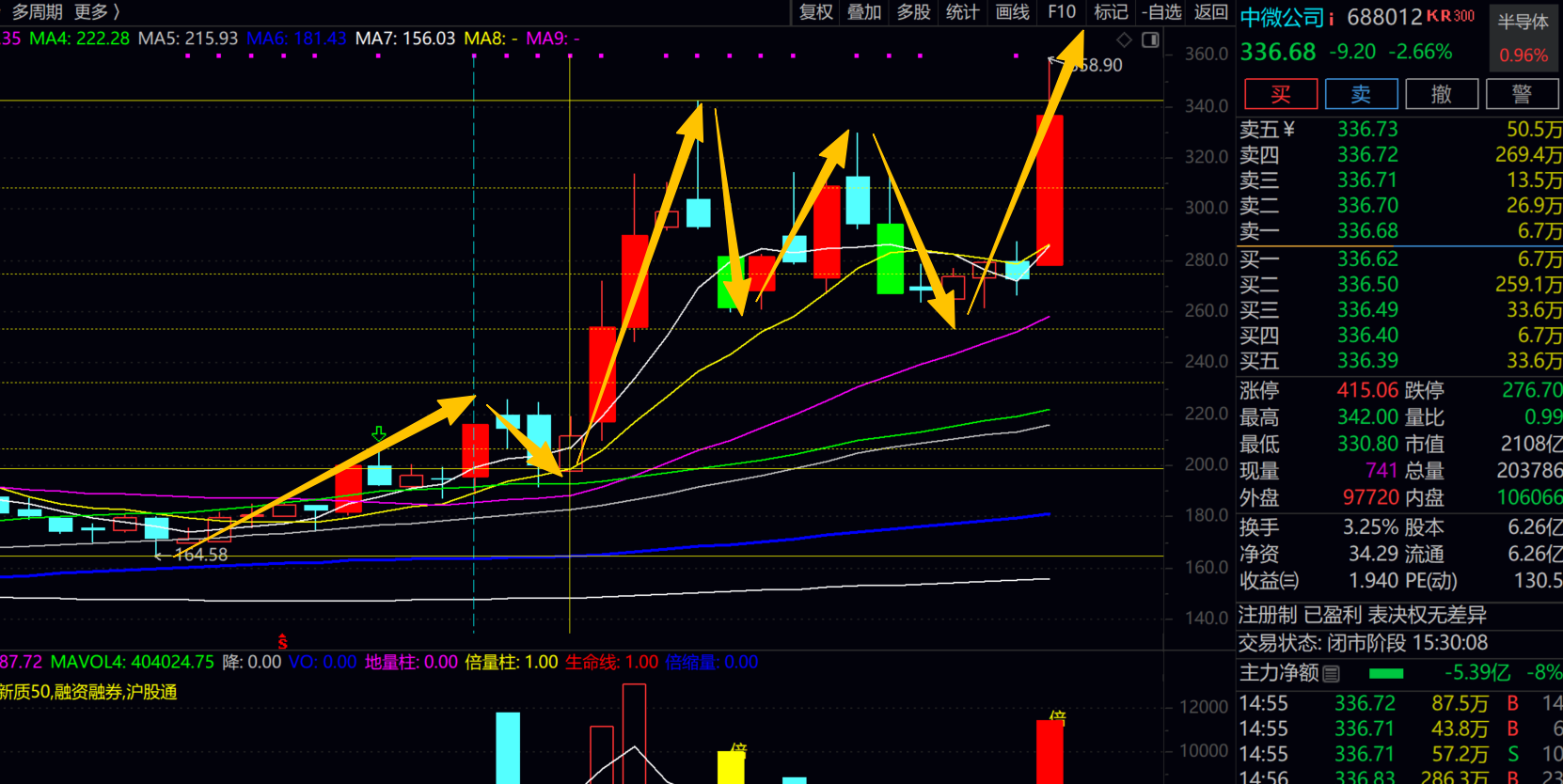
Task: Click the KR300 tag next to stock code
Action: tap(1450, 16)
